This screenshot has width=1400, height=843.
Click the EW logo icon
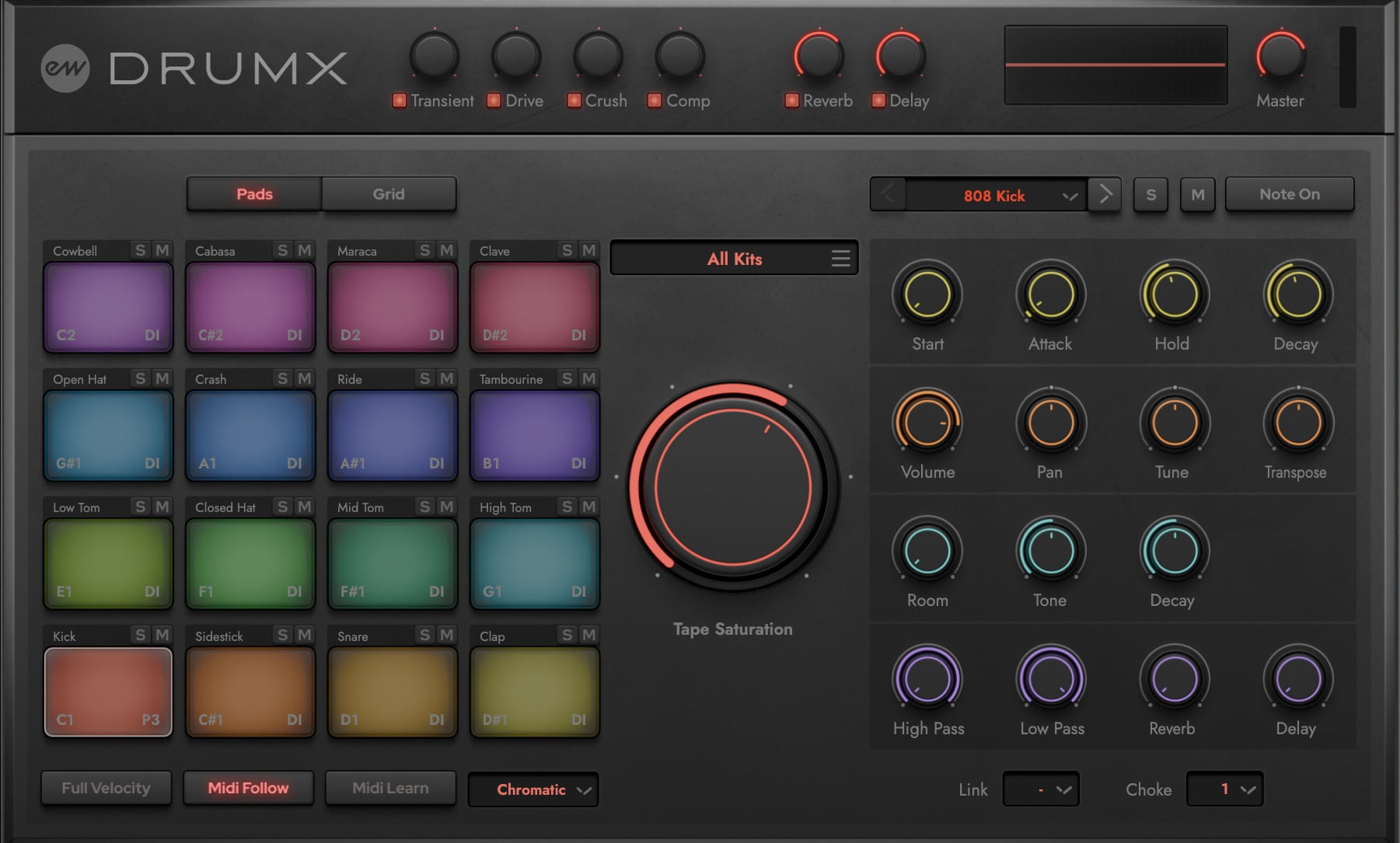[x=65, y=68]
